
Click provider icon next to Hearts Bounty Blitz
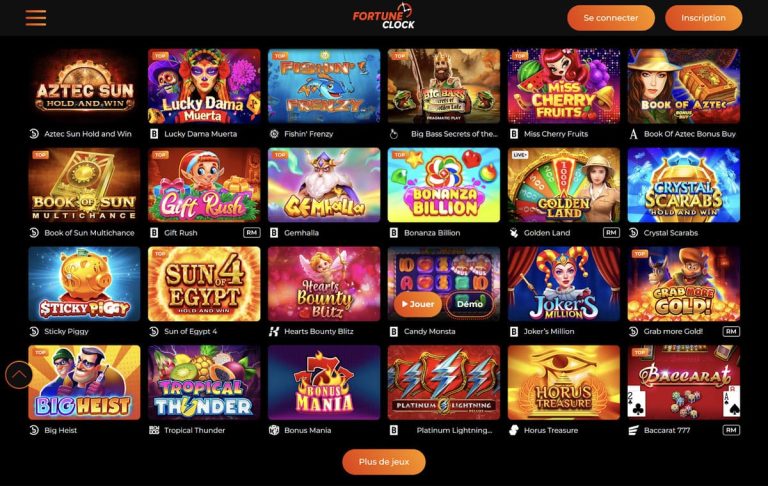(x=274, y=332)
